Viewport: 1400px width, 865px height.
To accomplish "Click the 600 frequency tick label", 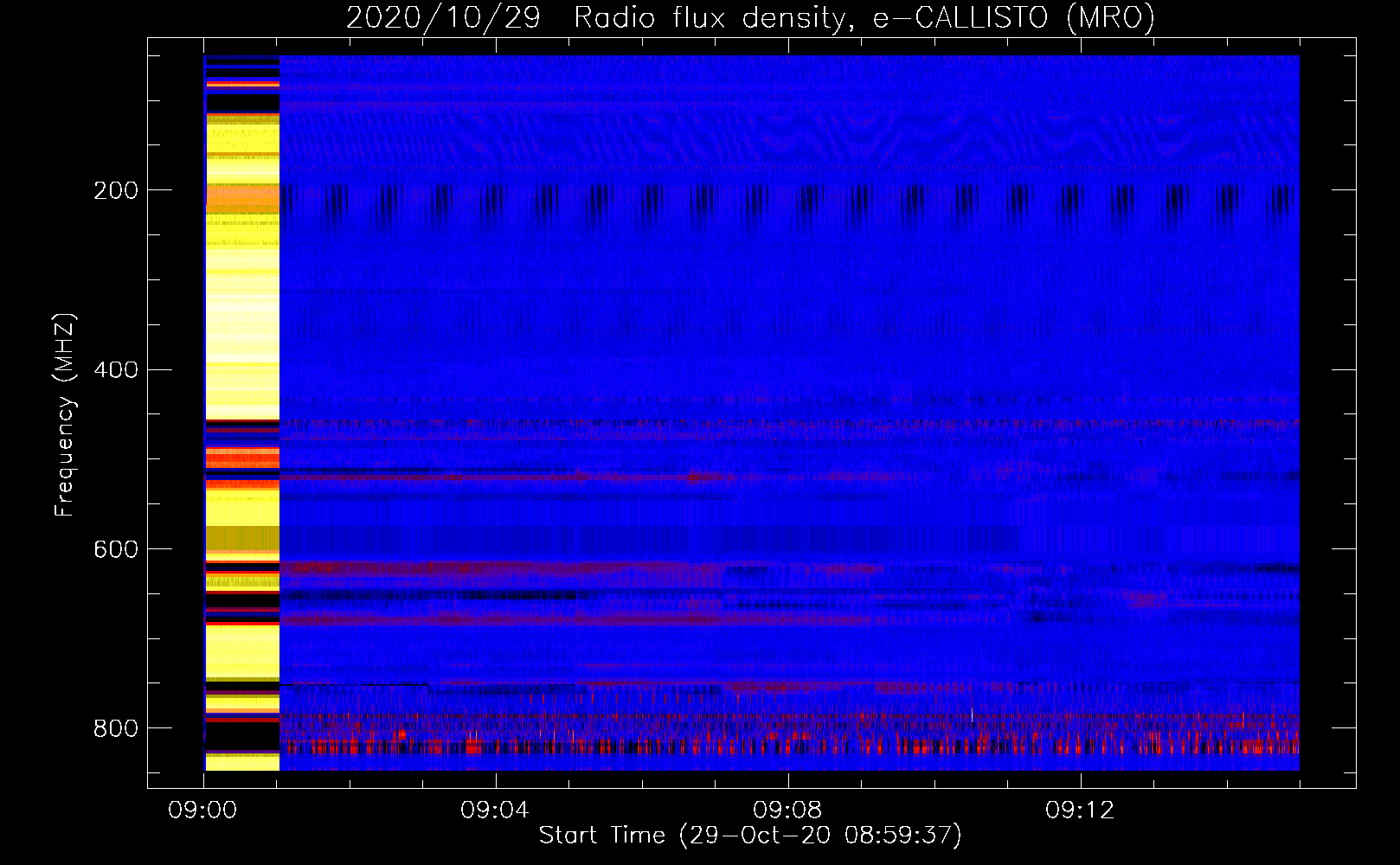I will tap(116, 549).
